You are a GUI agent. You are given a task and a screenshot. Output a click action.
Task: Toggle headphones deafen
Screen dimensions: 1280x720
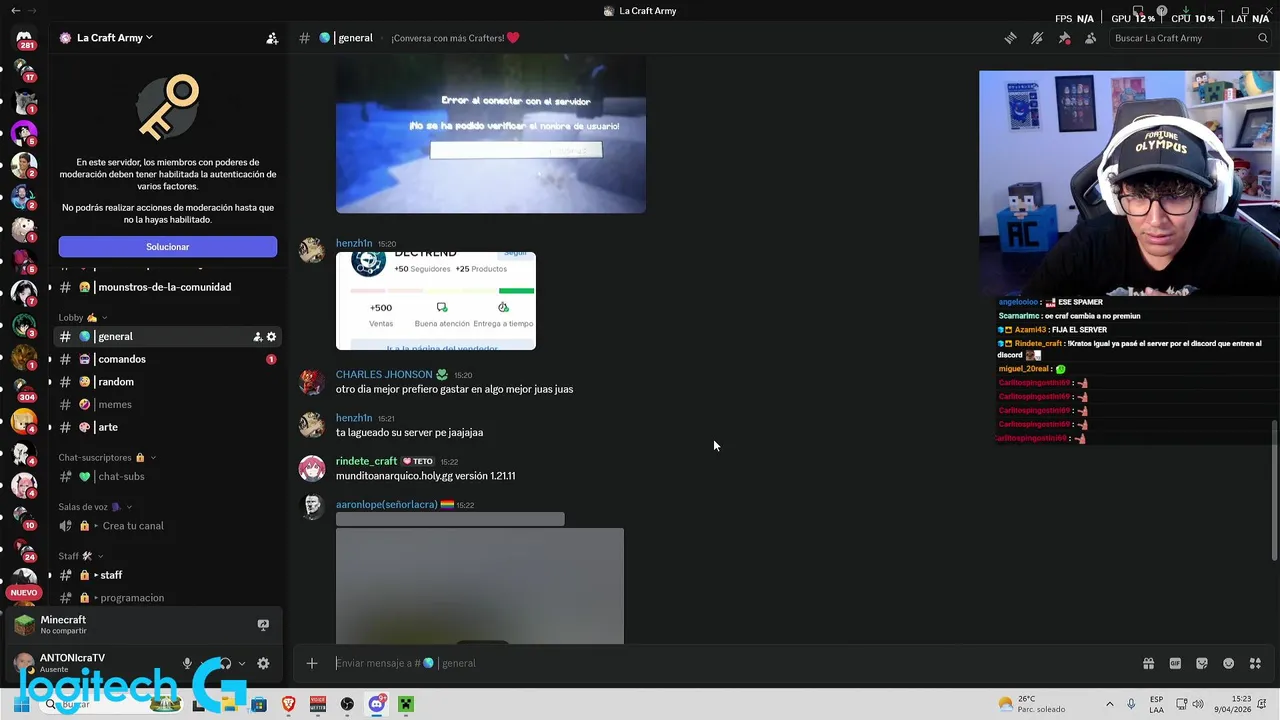click(225, 663)
